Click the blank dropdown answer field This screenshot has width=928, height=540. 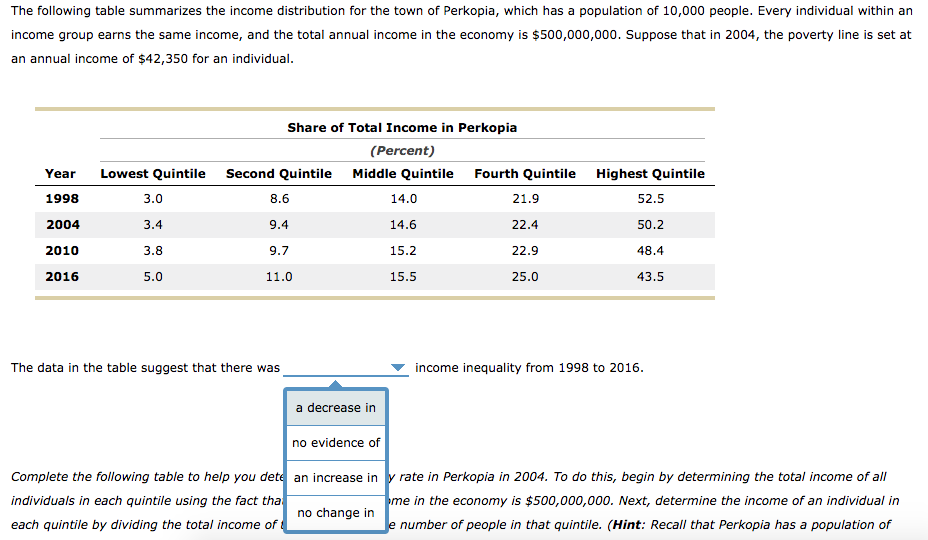point(346,368)
